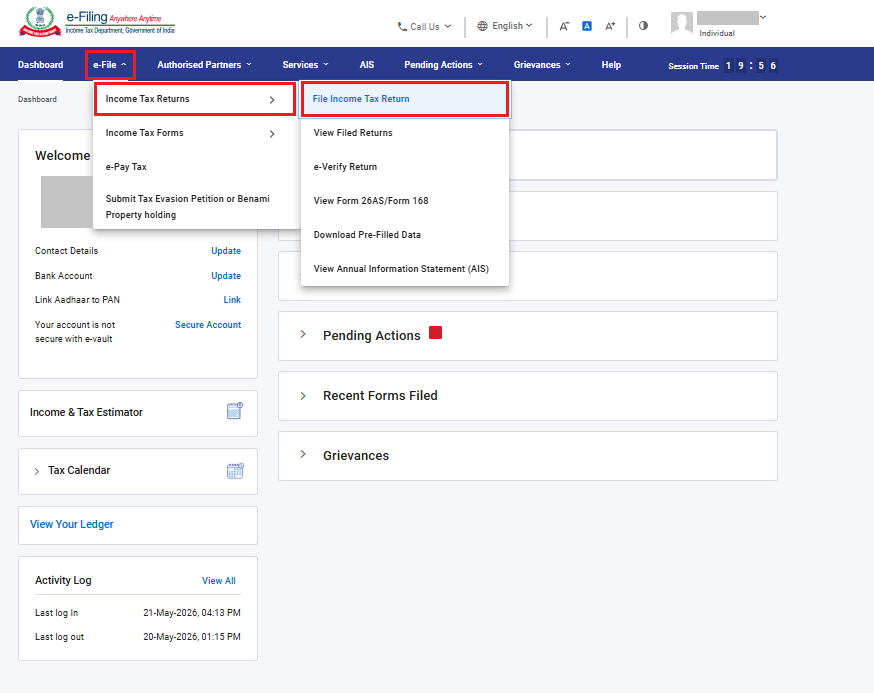This screenshot has width=874, height=693.
Task: Collapse the e-File menu
Action: 110,65
